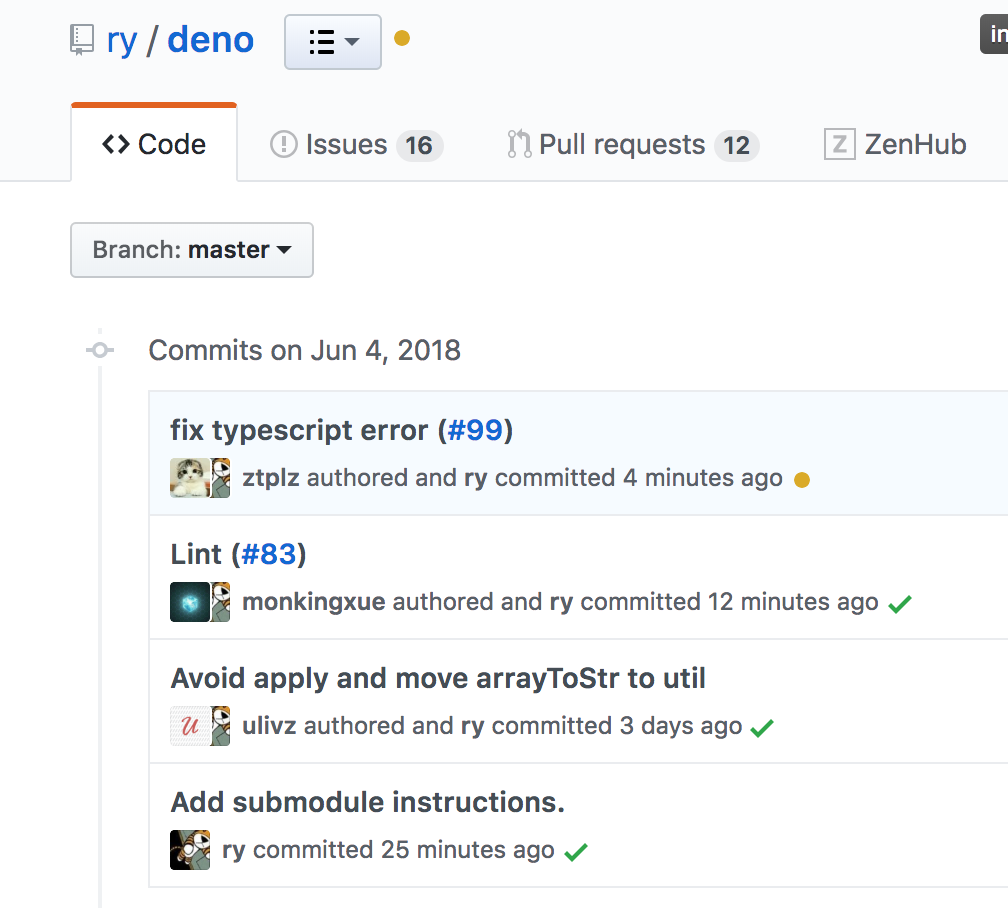Click the yellow status dot beside the list dropdown

click(402, 39)
